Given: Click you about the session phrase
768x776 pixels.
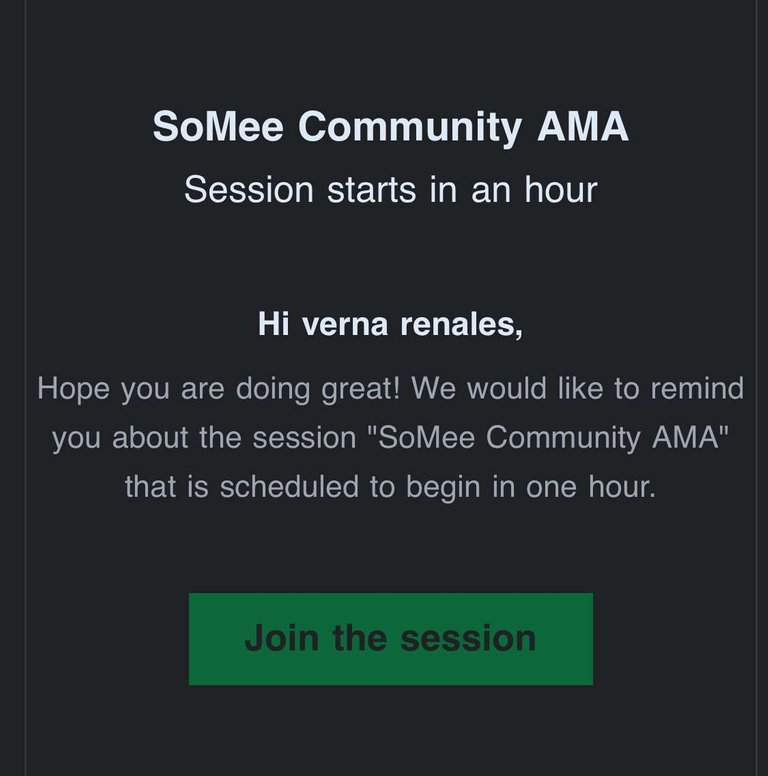Looking at the screenshot, I should click(x=204, y=438).
